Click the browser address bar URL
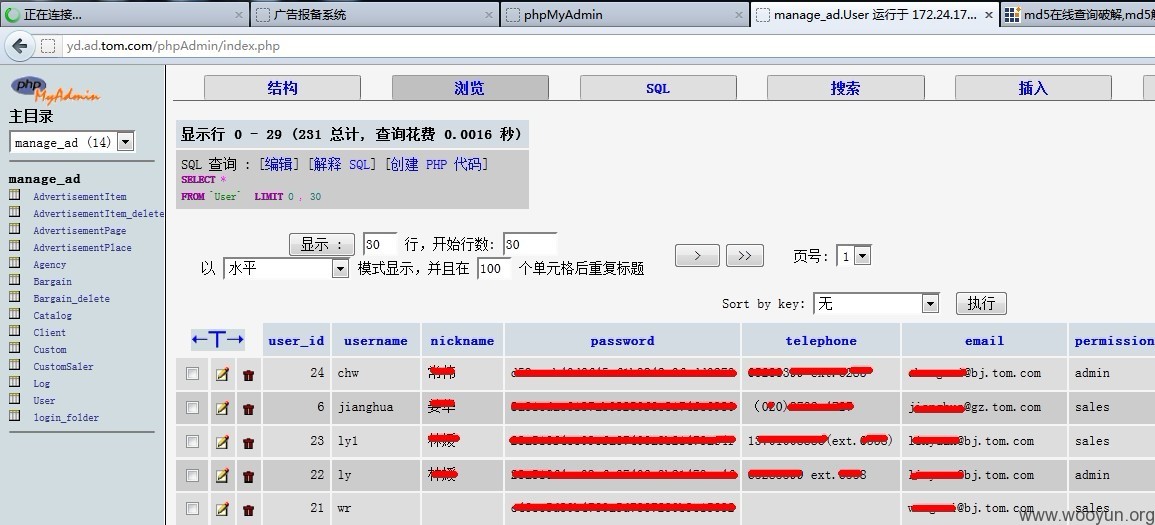The height and width of the screenshot is (525, 1155). coord(173,46)
